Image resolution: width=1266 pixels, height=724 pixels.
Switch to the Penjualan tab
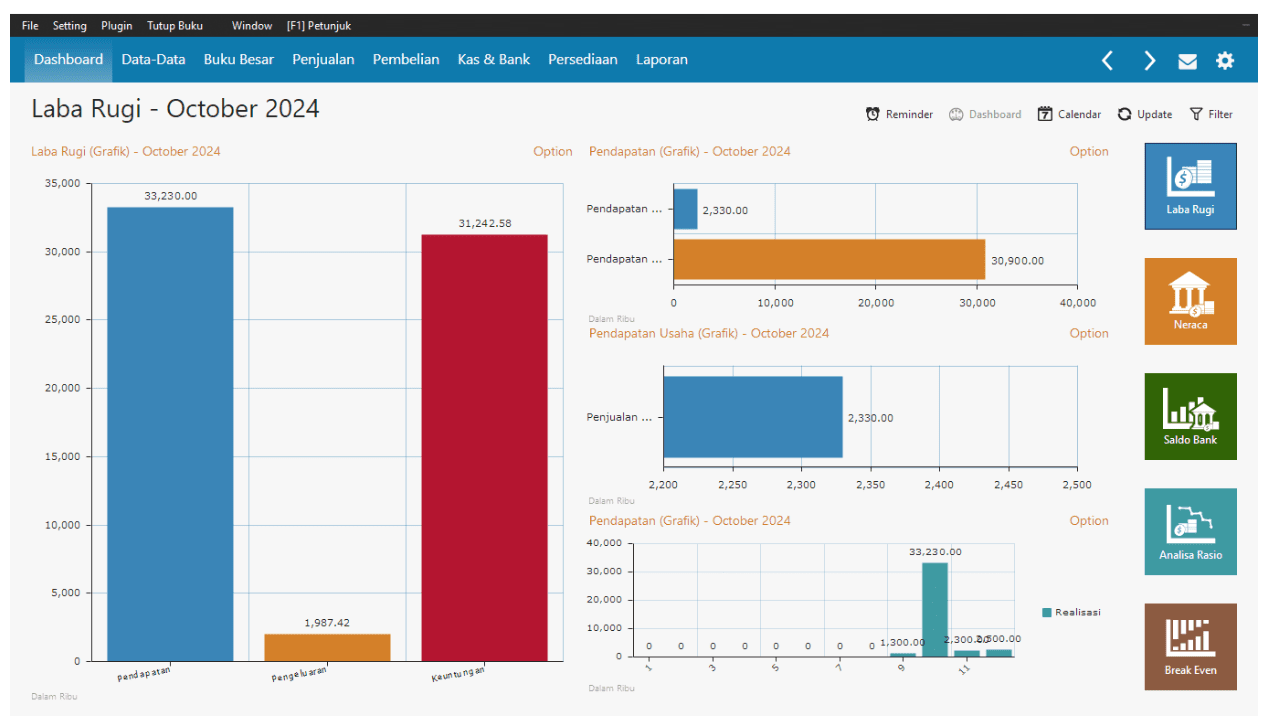click(323, 60)
